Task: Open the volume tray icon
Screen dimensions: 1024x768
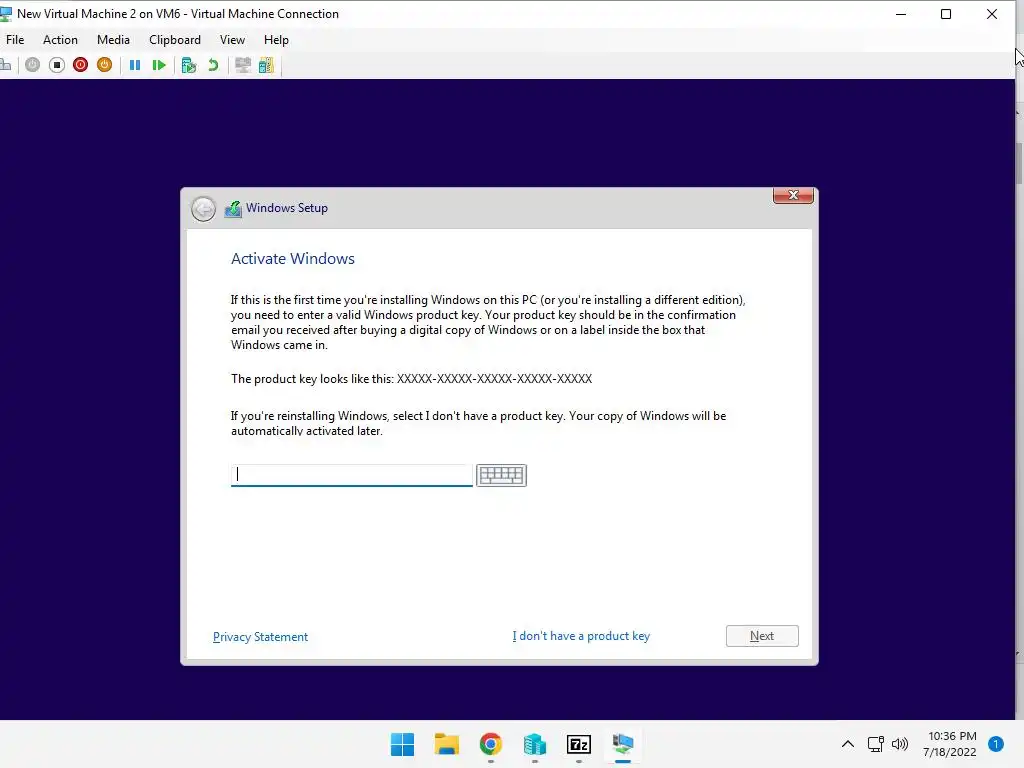Action: (900, 744)
